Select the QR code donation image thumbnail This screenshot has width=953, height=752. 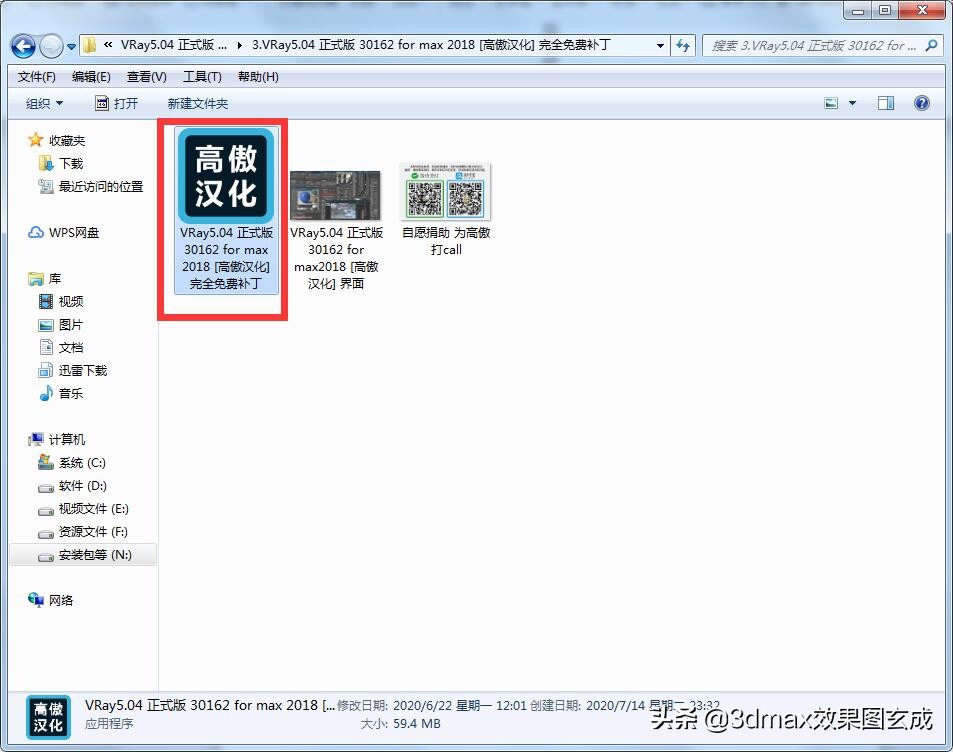(446, 191)
